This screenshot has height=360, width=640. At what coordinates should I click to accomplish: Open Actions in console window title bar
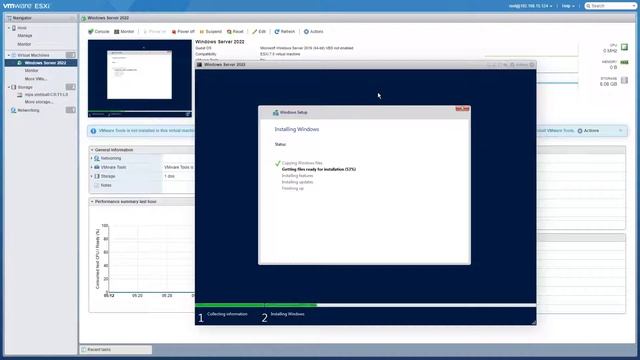click(x=520, y=65)
